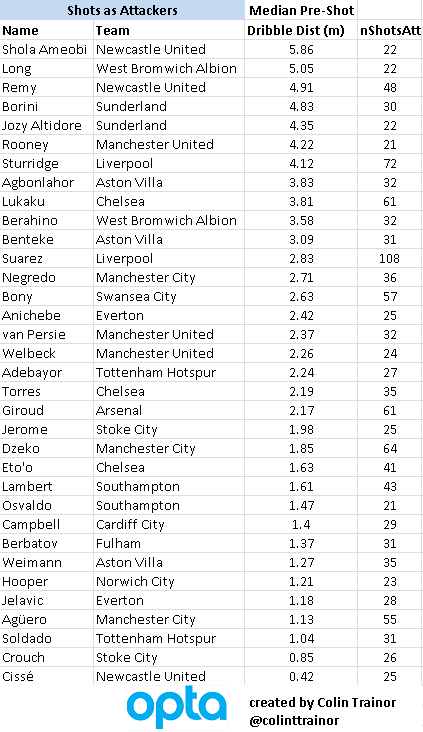
Task: Select the Suarez name cell
Action: point(47,259)
